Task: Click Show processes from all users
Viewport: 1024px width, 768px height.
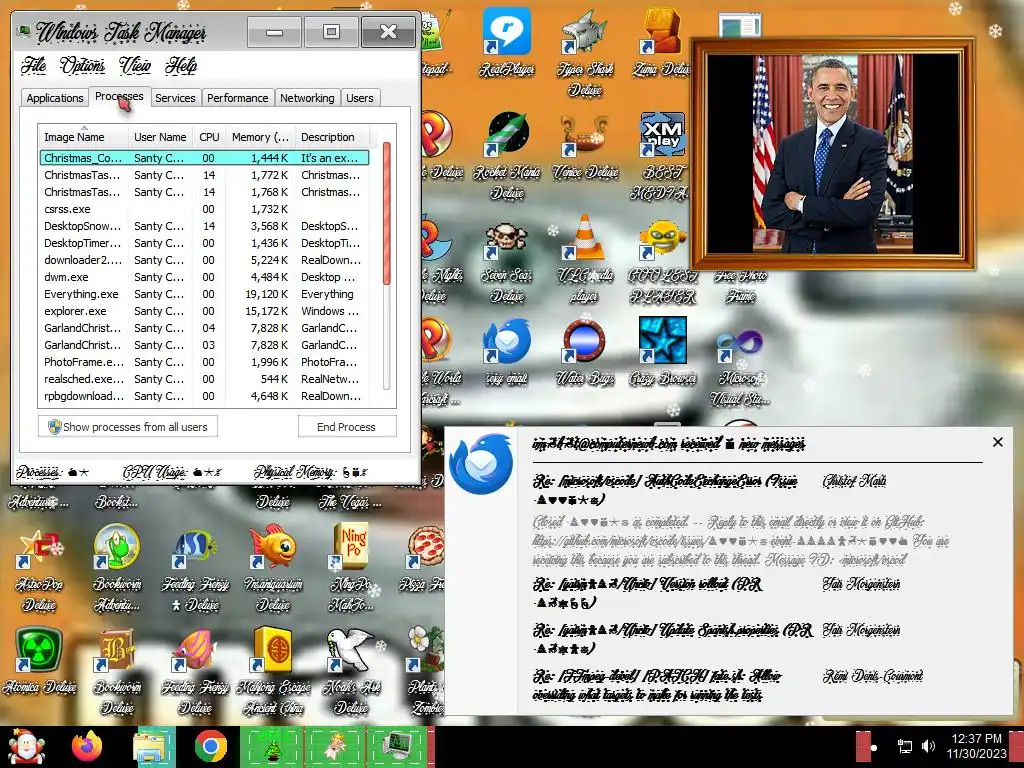Action: (x=128, y=427)
